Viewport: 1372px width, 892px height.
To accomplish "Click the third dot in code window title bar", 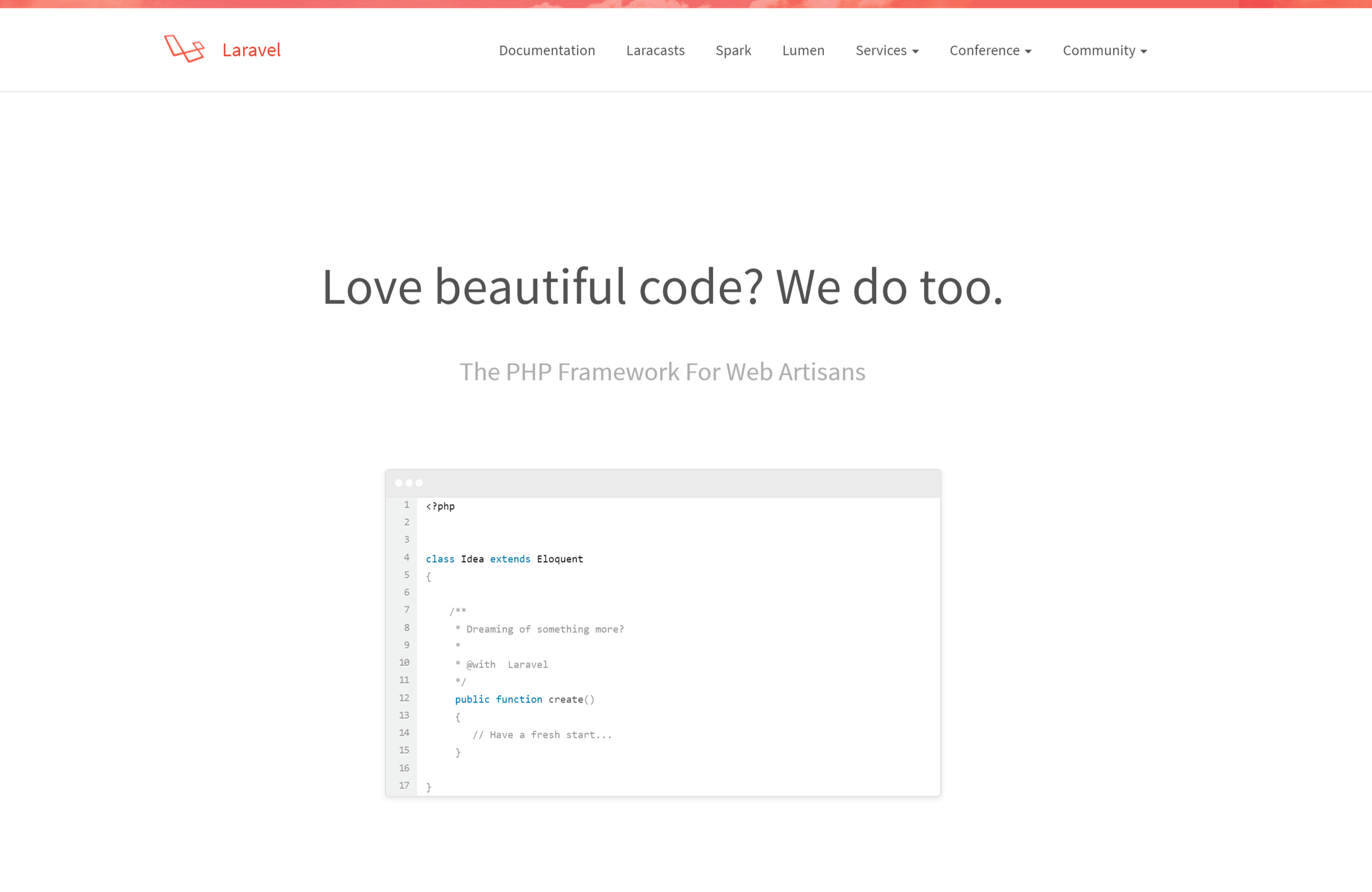I will pos(419,483).
